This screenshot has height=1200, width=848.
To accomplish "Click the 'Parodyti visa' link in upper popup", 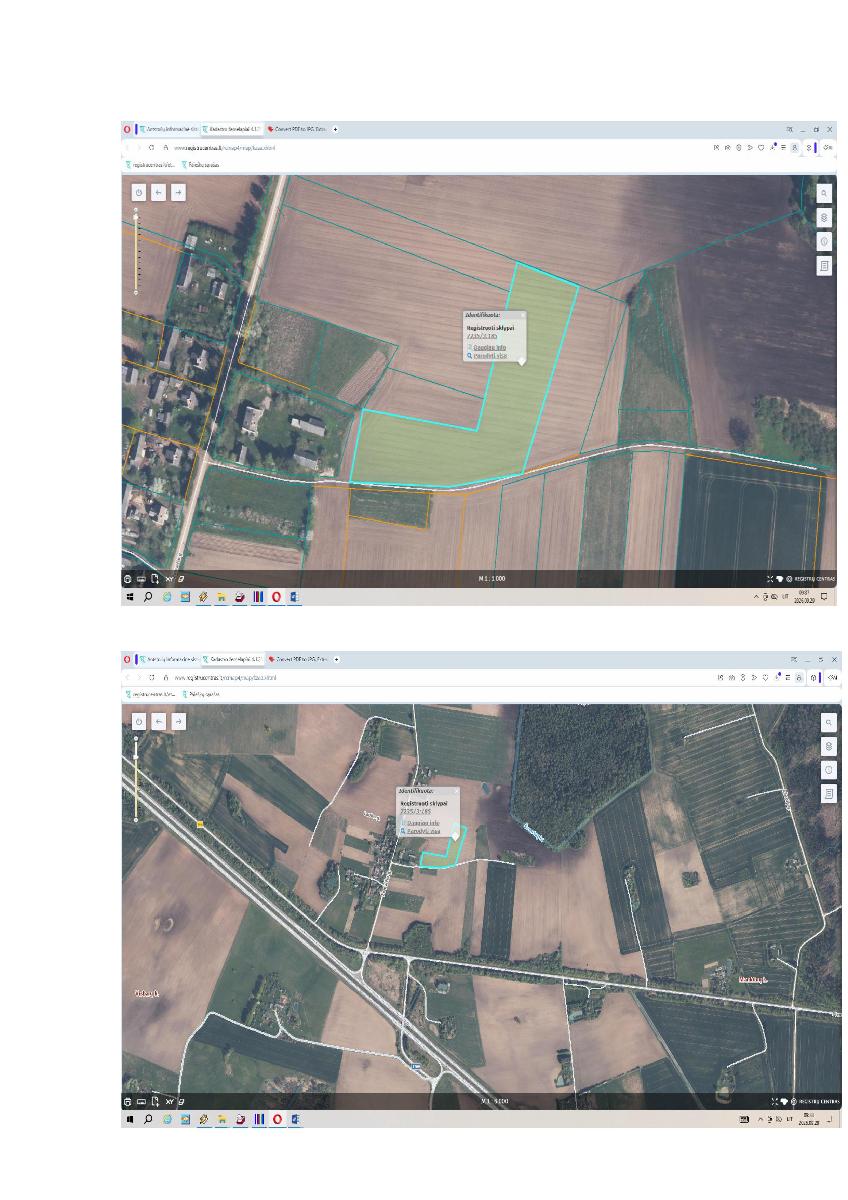I will point(489,355).
